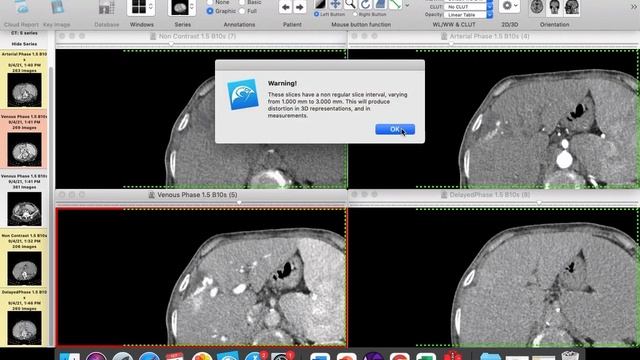Show hidden toolbar items overflow arrows

[634, 7]
